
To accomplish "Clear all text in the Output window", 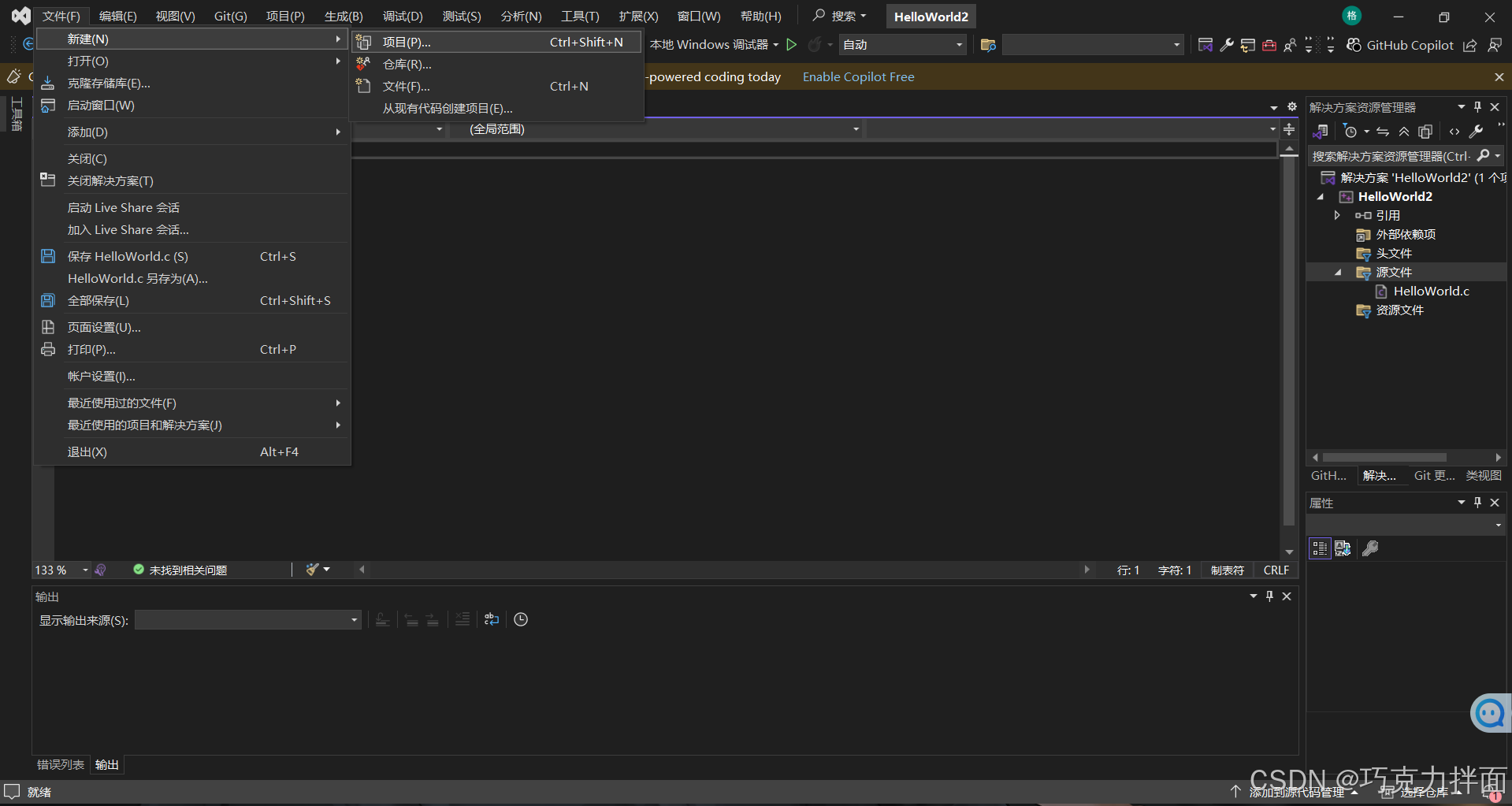I will coord(463,620).
